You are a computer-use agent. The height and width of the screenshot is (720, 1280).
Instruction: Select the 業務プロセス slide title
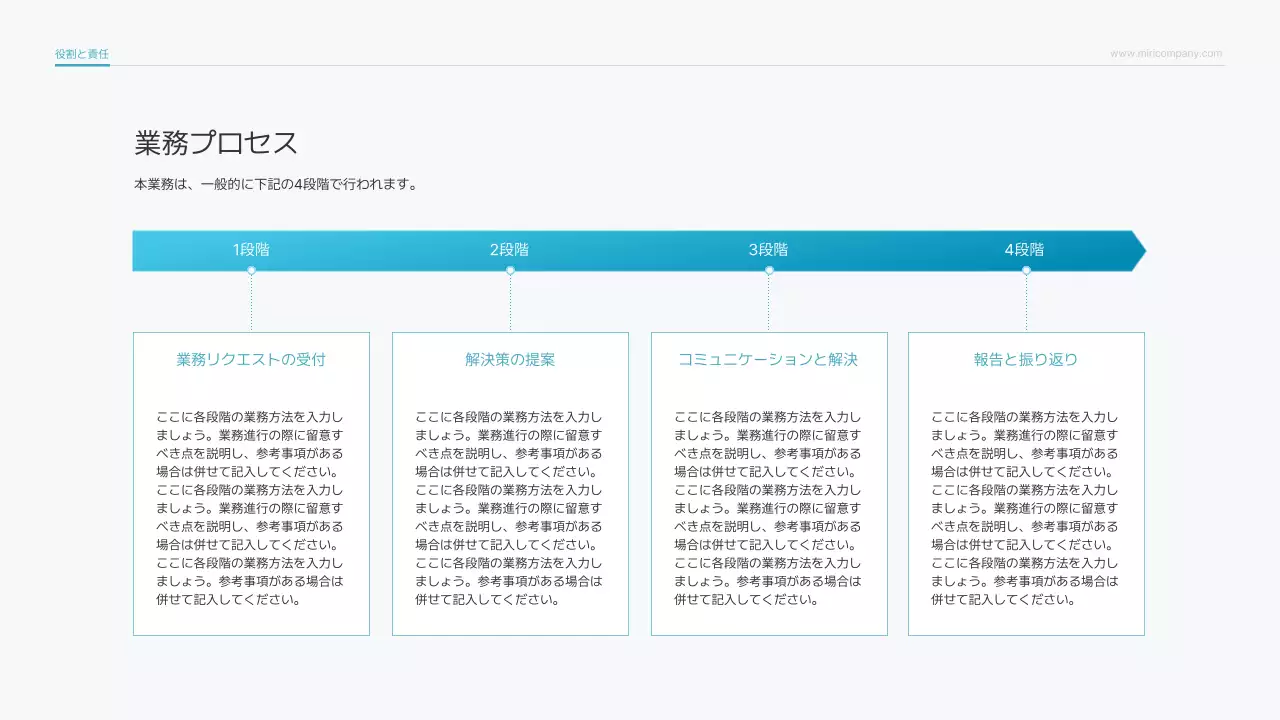pyautogui.click(x=215, y=142)
